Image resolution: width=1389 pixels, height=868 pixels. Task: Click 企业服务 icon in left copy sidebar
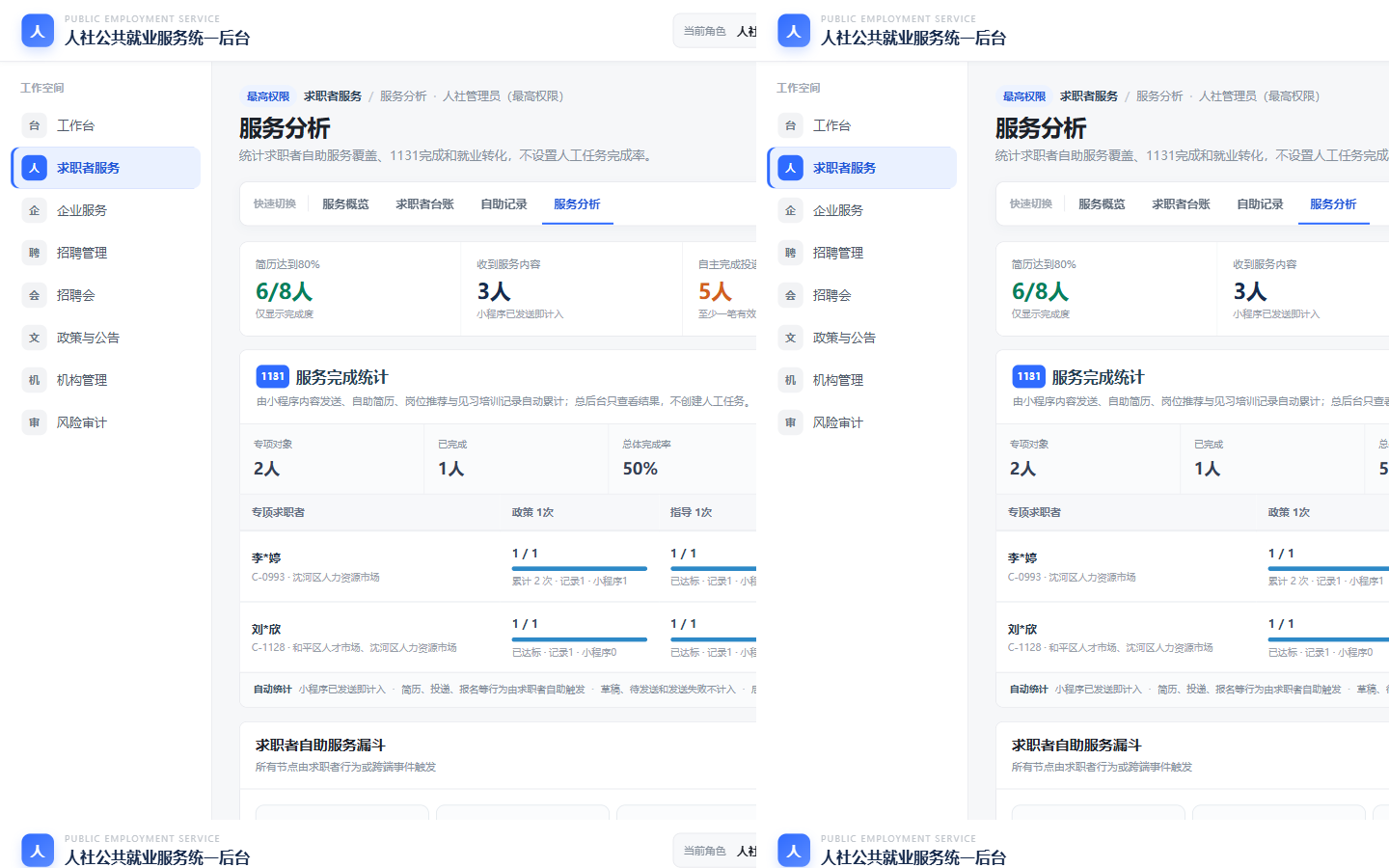[34, 210]
